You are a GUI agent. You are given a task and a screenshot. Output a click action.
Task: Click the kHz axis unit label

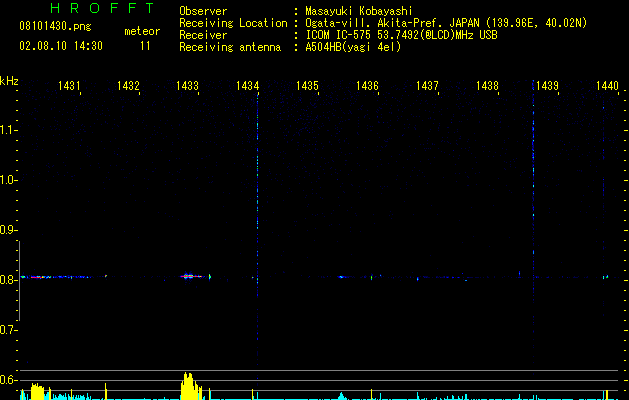pos(9,81)
